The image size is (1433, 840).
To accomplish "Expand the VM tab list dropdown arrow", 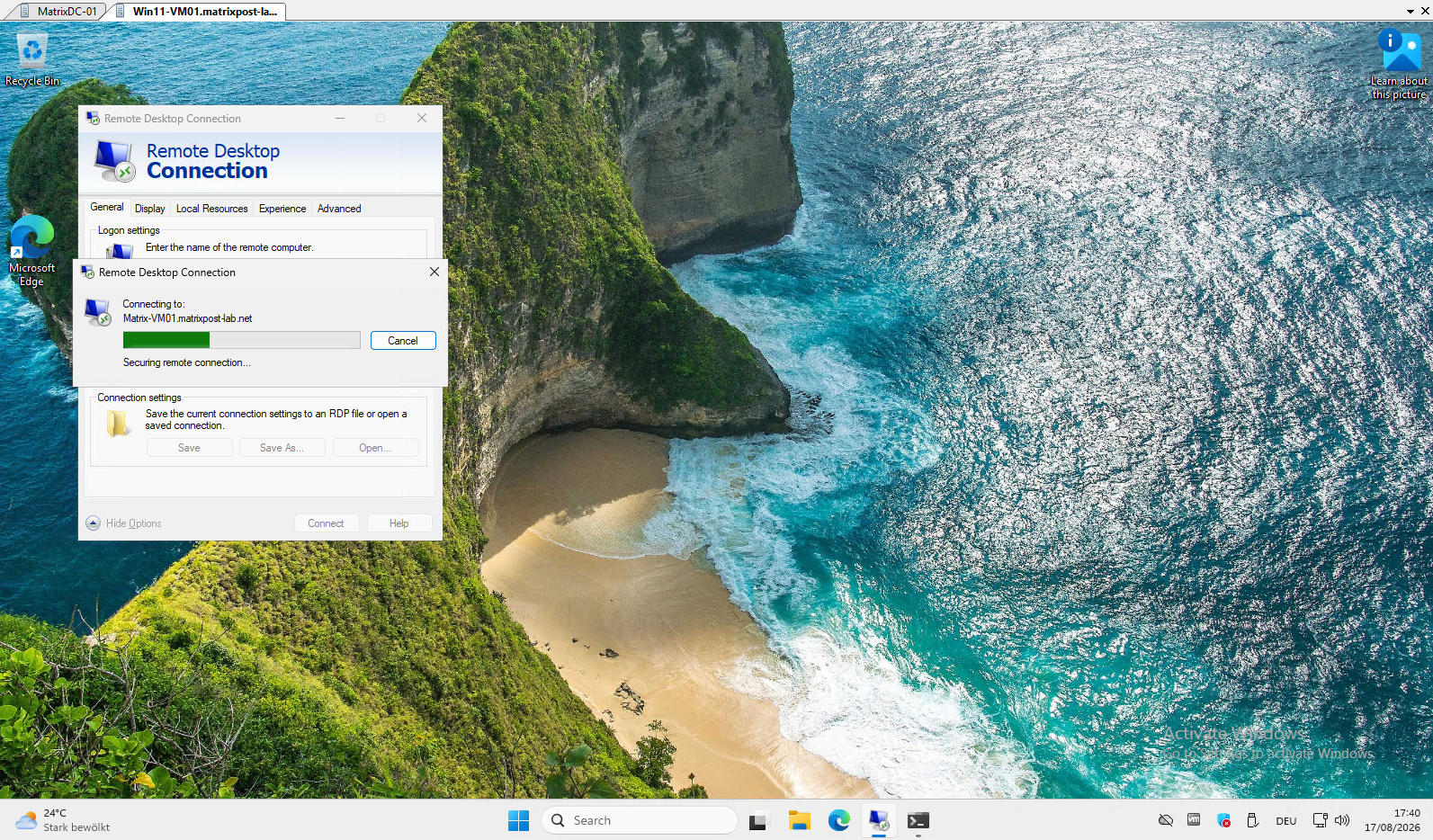I will tap(1410, 12).
